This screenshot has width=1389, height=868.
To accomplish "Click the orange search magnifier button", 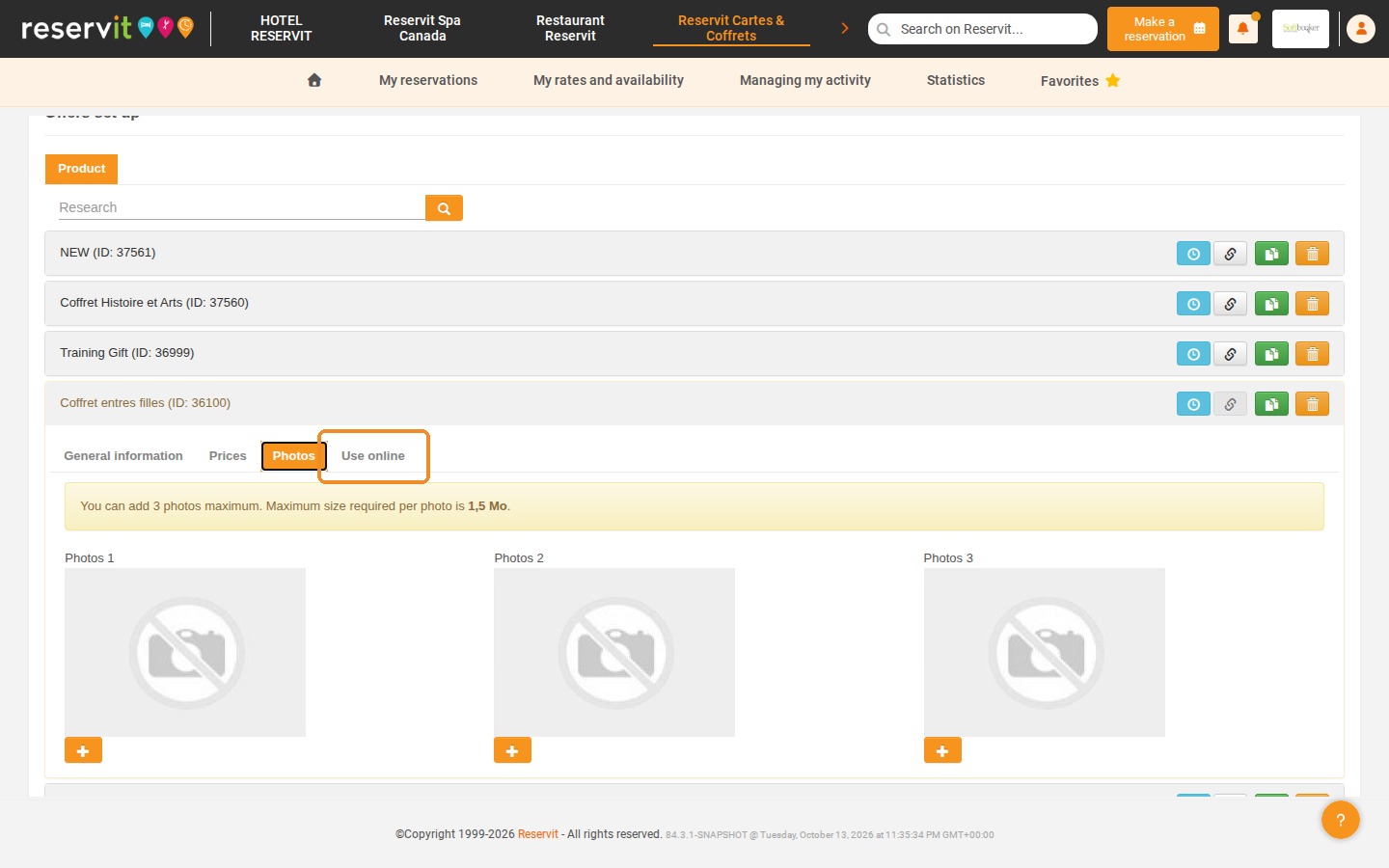I will 444,208.
